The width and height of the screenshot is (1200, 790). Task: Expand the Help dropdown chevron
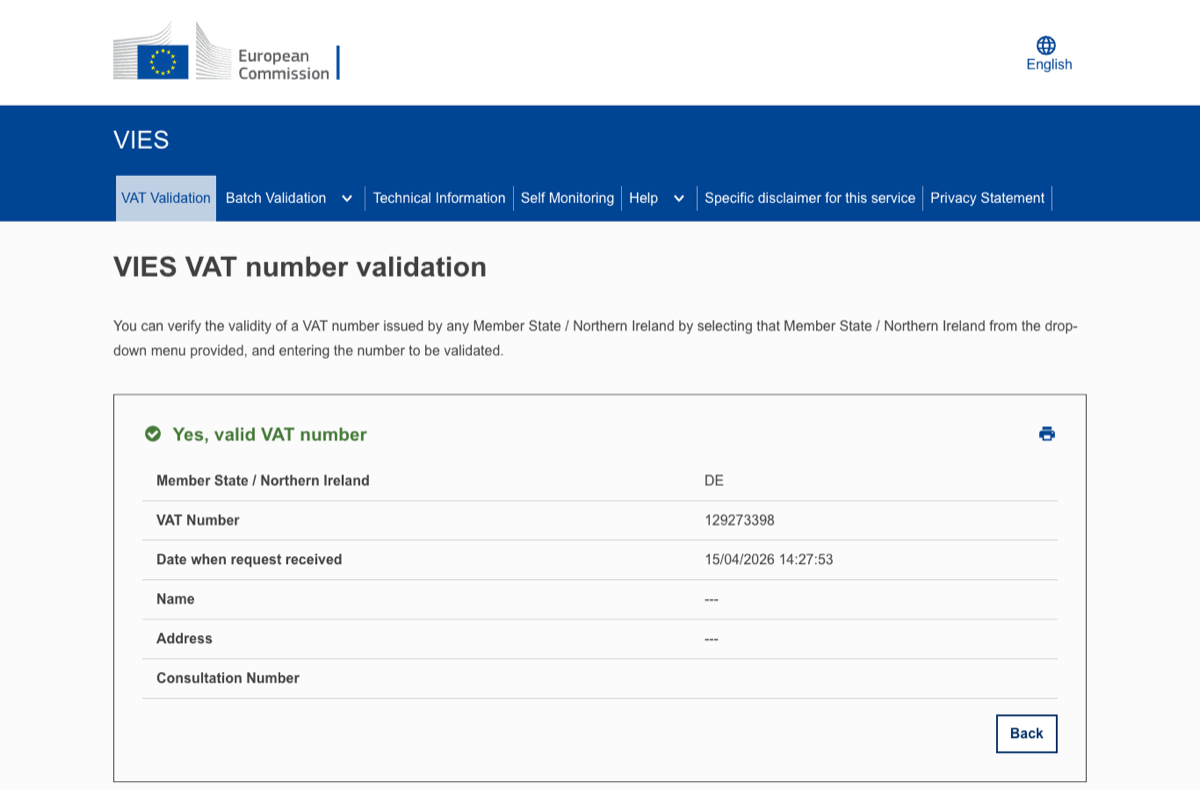click(x=679, y=199)
